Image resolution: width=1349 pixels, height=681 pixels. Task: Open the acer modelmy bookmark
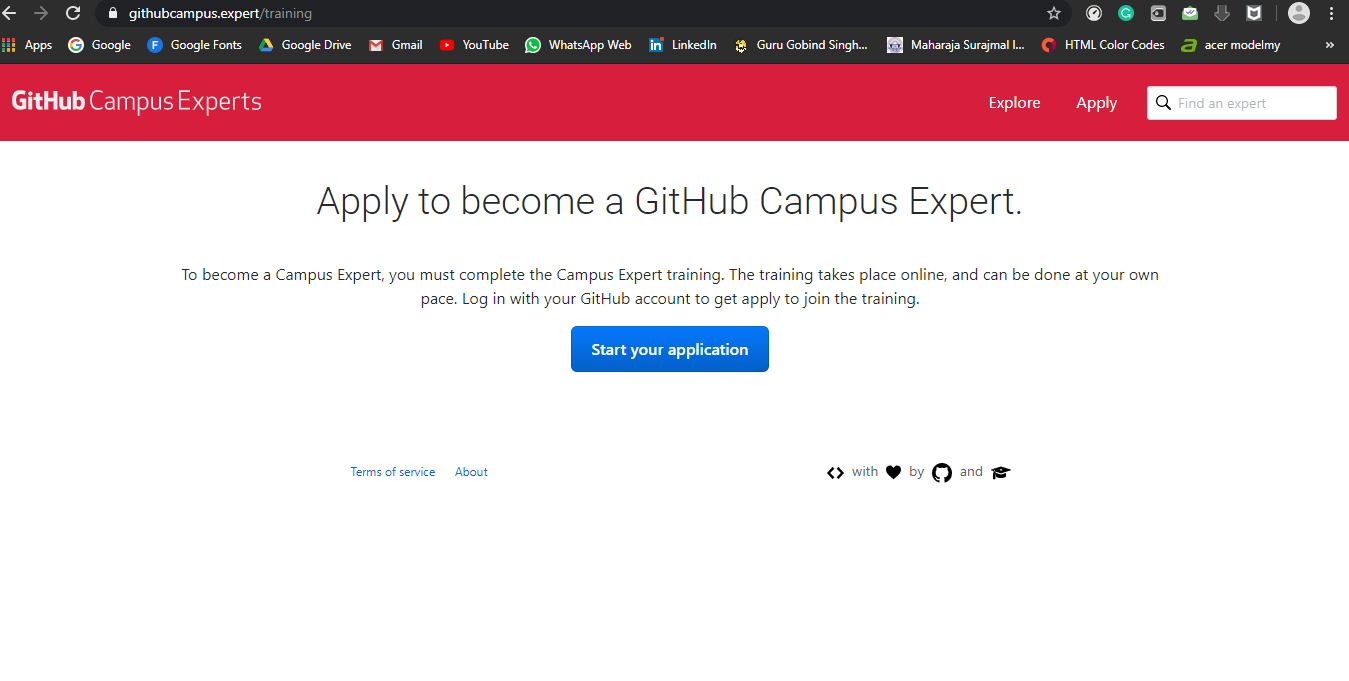[1231, 45]
